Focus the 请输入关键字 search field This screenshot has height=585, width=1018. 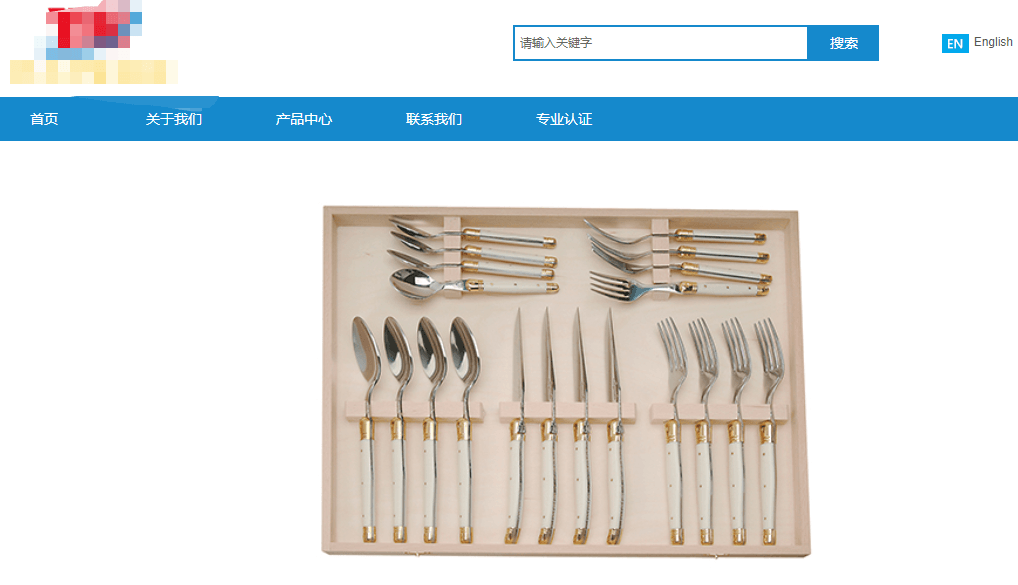tap(660, 43)
